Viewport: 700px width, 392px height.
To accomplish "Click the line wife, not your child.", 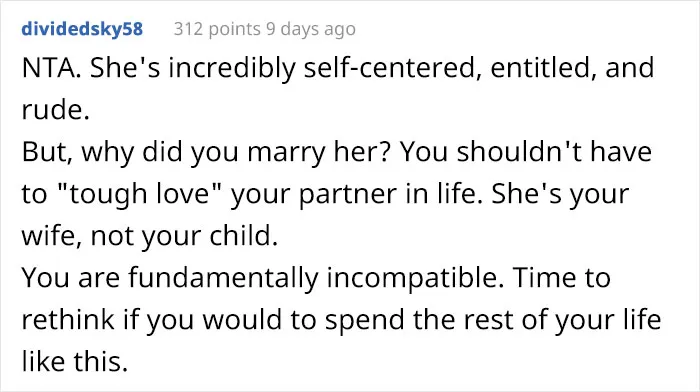I will click(x=150, y=236).
